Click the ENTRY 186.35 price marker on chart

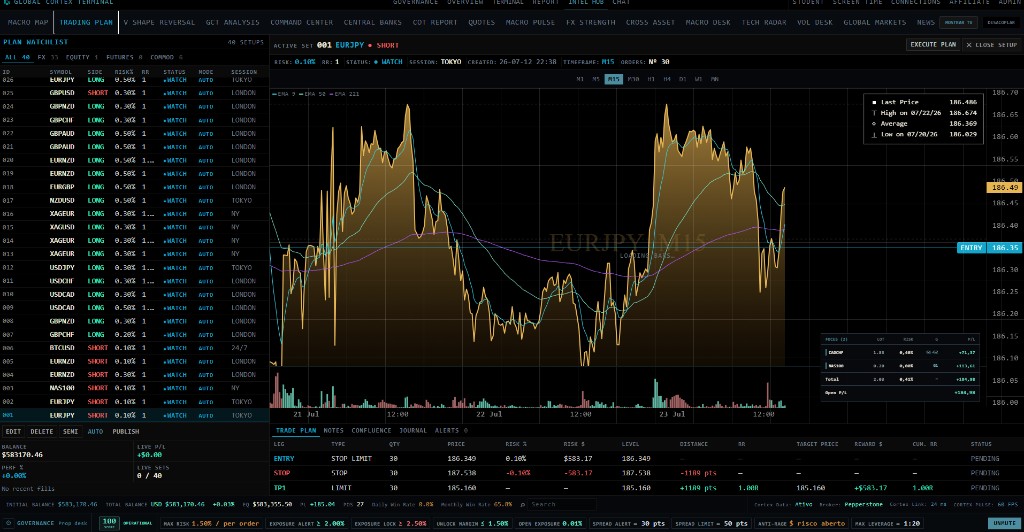tap(989, 247)
